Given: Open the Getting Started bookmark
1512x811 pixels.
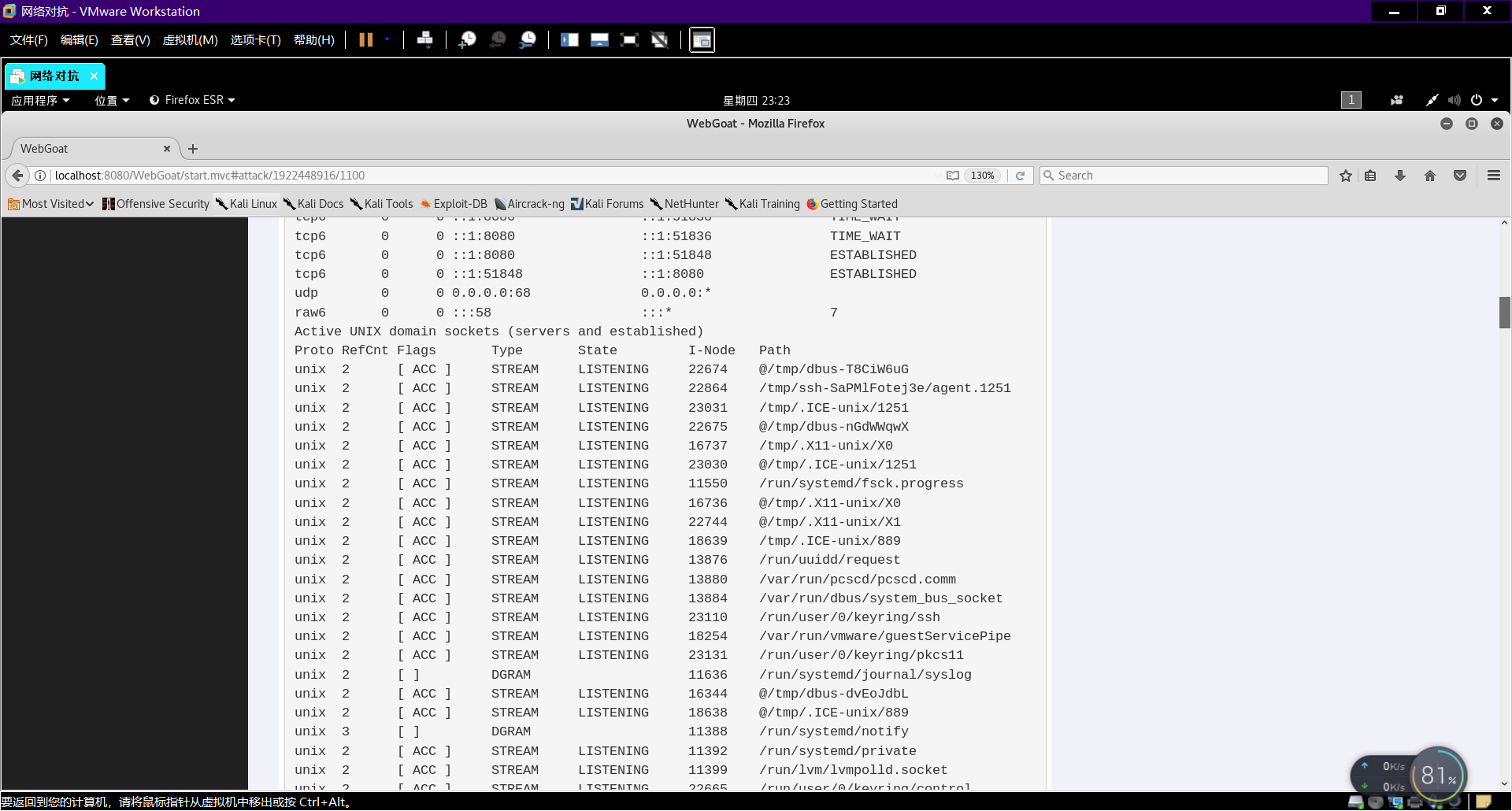Looking at the screenshot, I should [x=852, y=204].
